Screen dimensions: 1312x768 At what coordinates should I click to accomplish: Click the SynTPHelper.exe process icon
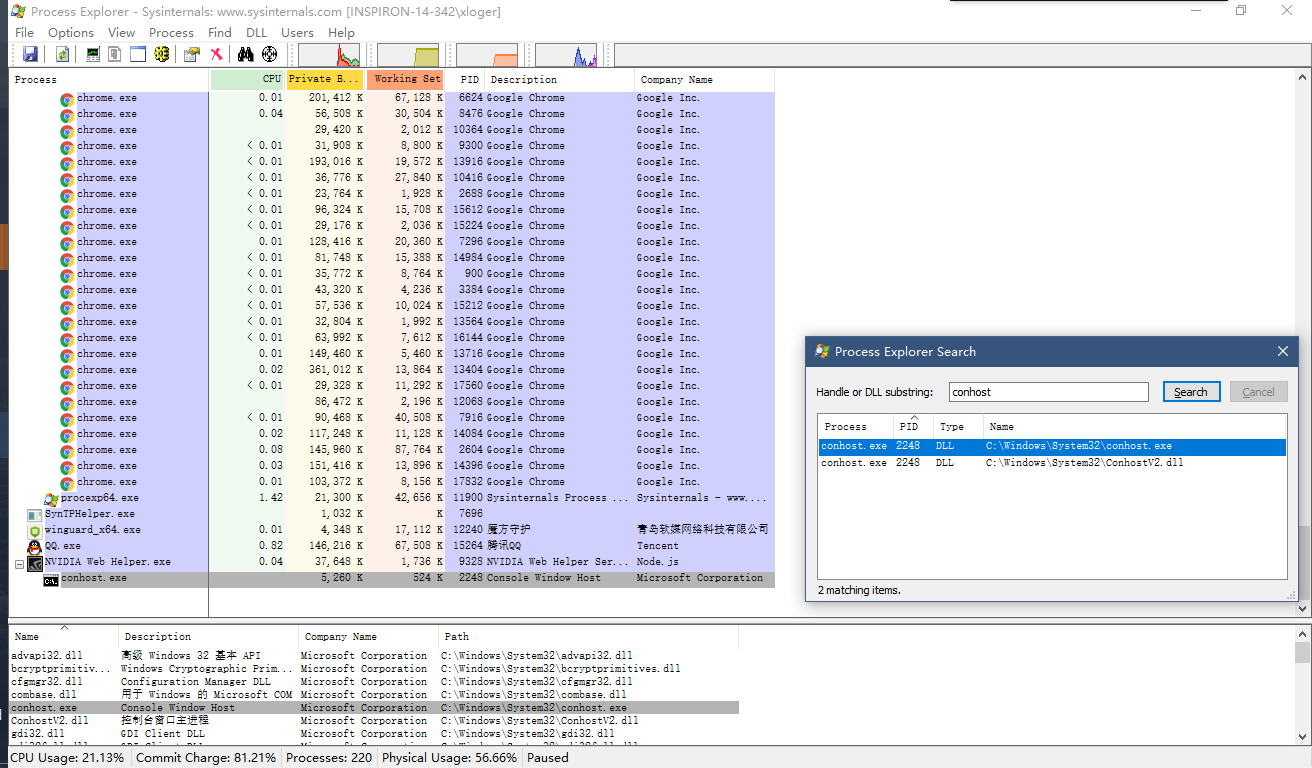tap(35, 514)
